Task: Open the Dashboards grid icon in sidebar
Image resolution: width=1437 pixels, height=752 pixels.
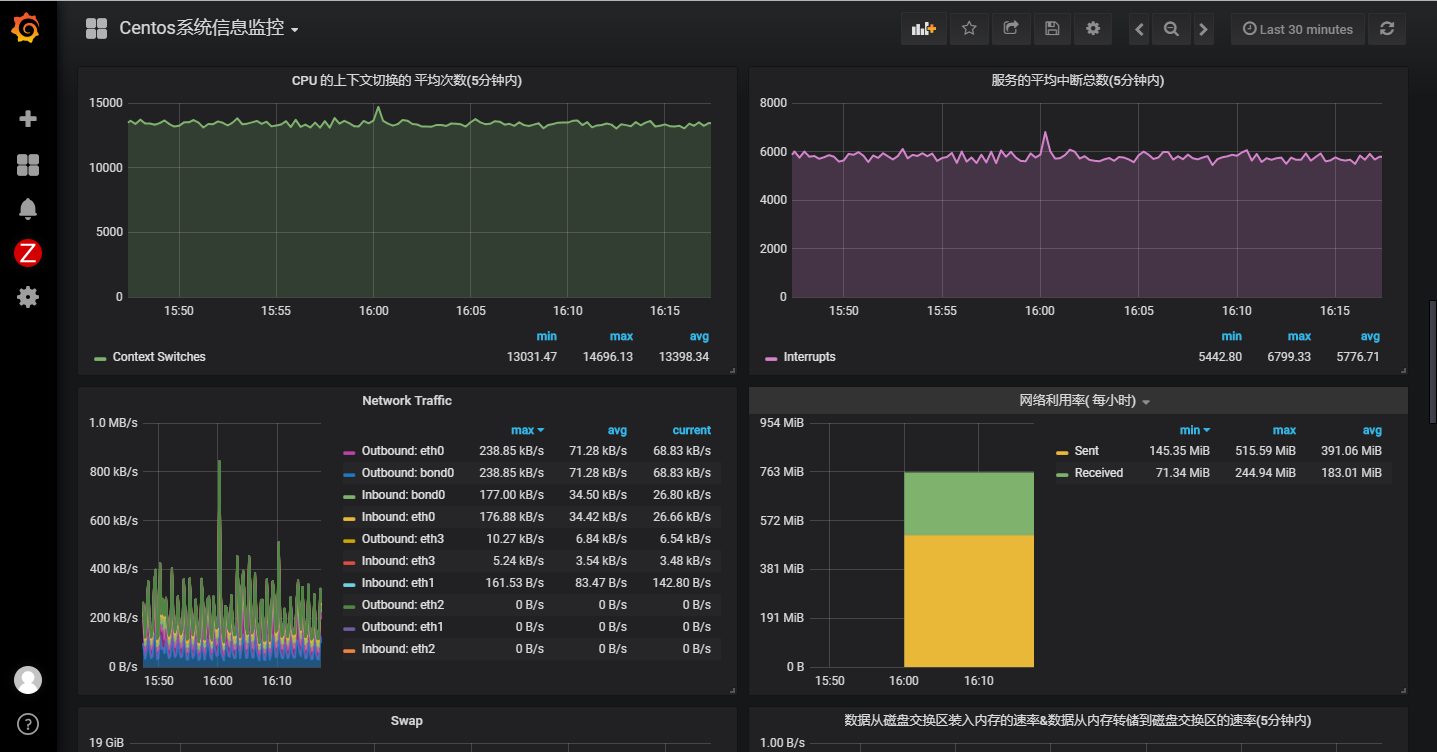Action: 28,165
